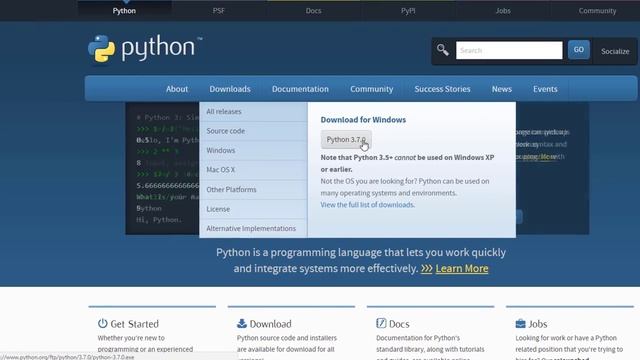Switch to Docs tab in top bar
The height and width of the screenshot is (360, 640).
313,11
